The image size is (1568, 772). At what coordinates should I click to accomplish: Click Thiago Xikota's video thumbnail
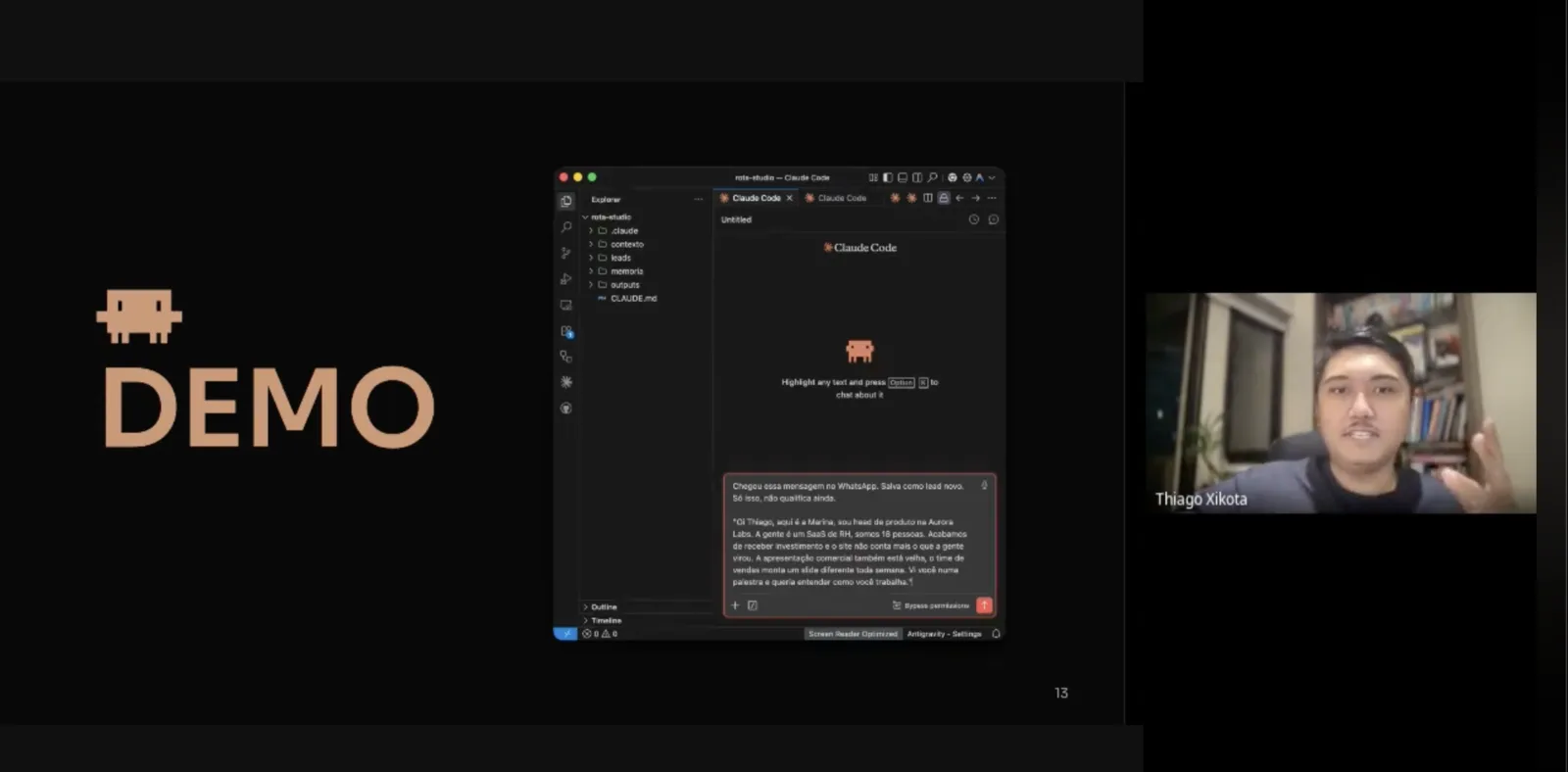(x=1341, y=403)
